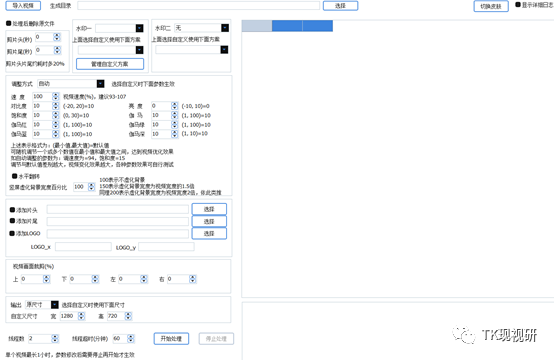
Task: Focus the 生成目录 path field
Action: tap(198, 6)
